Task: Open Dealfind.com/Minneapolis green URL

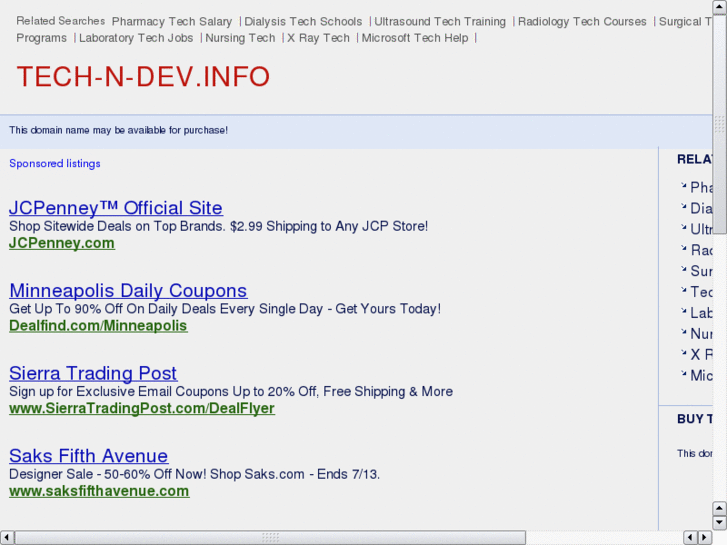Action: [98, 326]
